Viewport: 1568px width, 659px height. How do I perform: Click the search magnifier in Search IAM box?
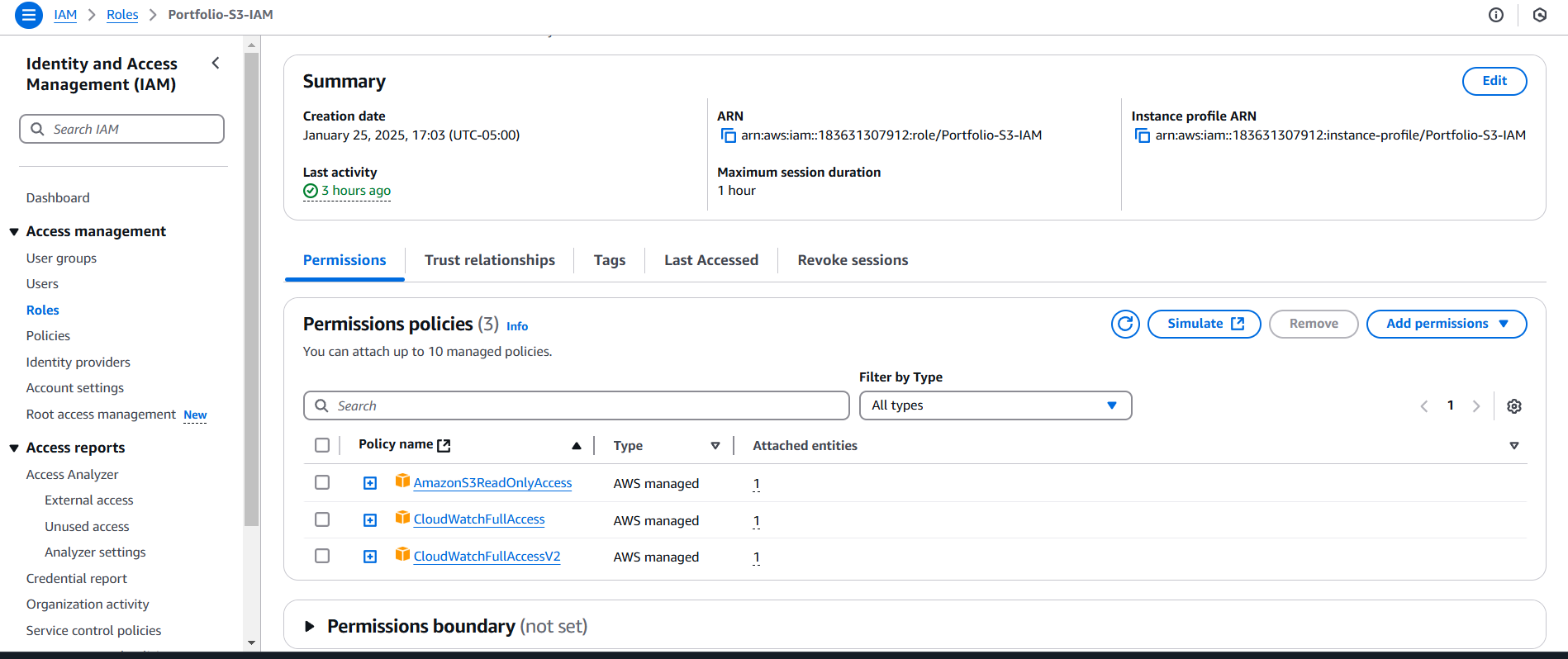[37, 129]
